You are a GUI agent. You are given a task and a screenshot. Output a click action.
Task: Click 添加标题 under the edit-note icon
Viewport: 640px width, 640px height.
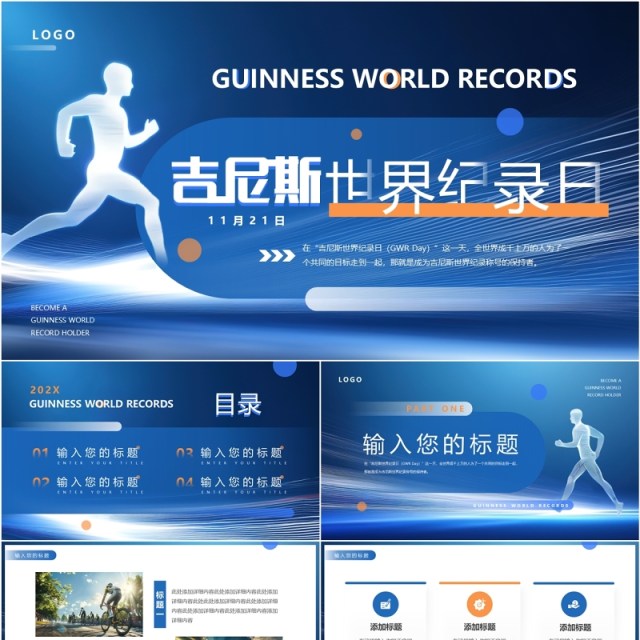click(386, 627)
